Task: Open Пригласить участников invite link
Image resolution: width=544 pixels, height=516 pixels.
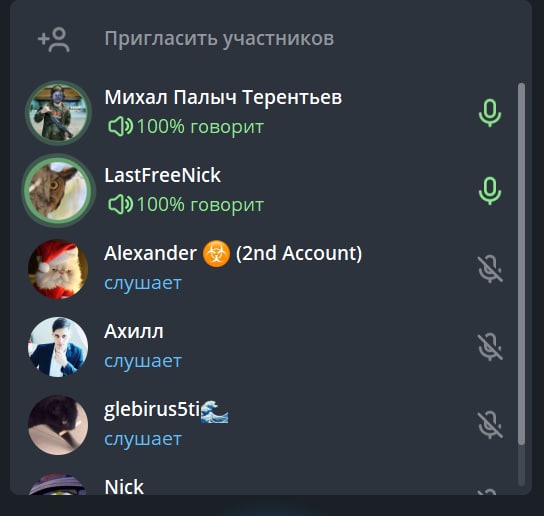Action: 219,39
